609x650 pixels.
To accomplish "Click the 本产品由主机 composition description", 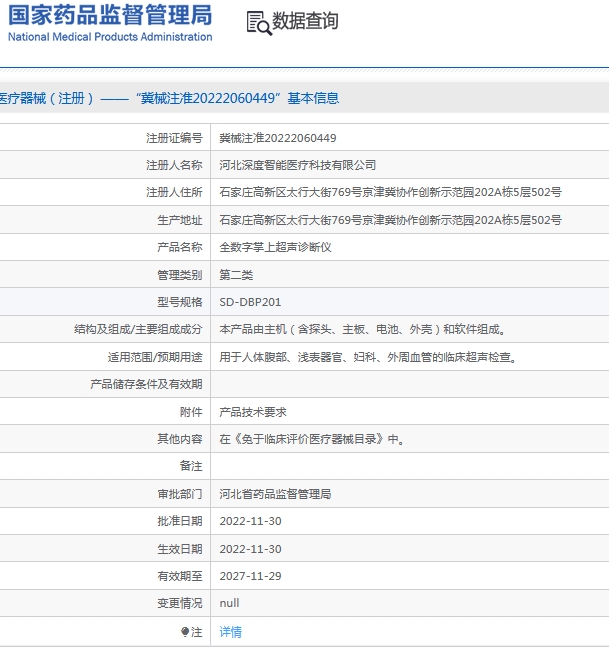I will pos(363,330).
